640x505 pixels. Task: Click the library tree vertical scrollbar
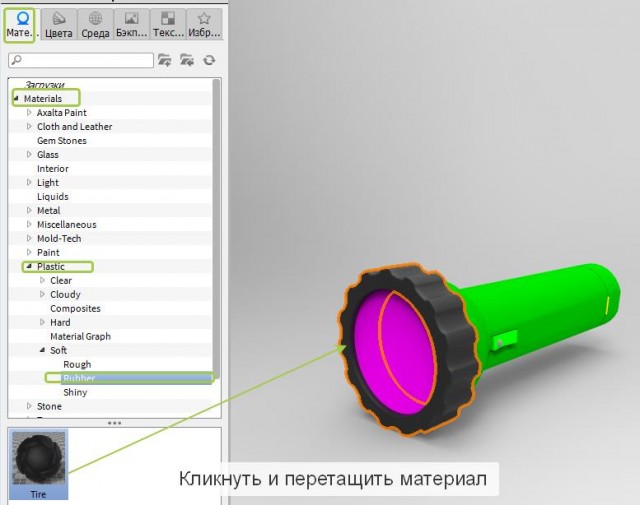tap(216, 229)
